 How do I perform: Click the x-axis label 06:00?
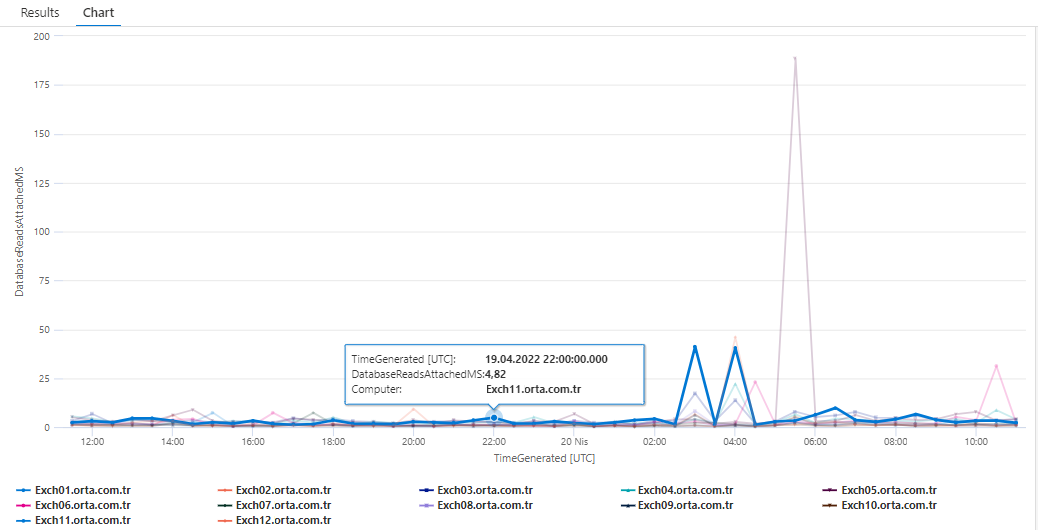click(x=815, y=440)
